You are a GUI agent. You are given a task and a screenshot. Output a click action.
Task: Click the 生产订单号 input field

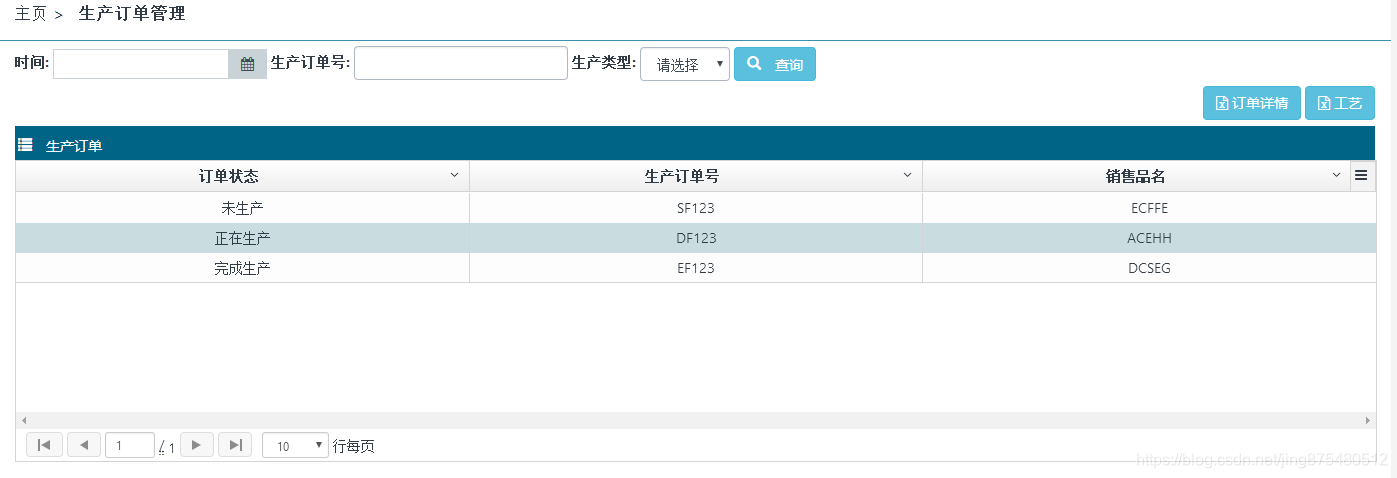pos(461,63)
